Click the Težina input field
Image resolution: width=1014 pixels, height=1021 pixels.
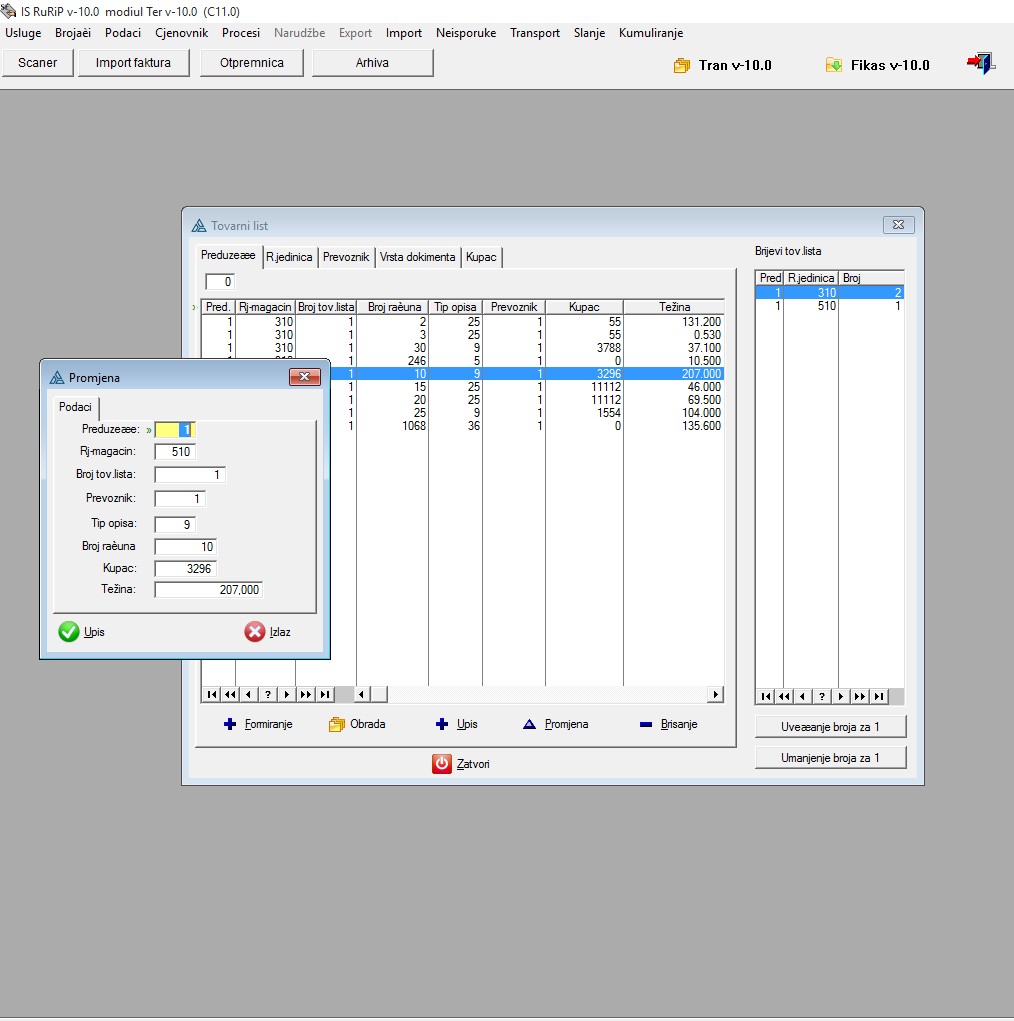[x=208, y=590]
